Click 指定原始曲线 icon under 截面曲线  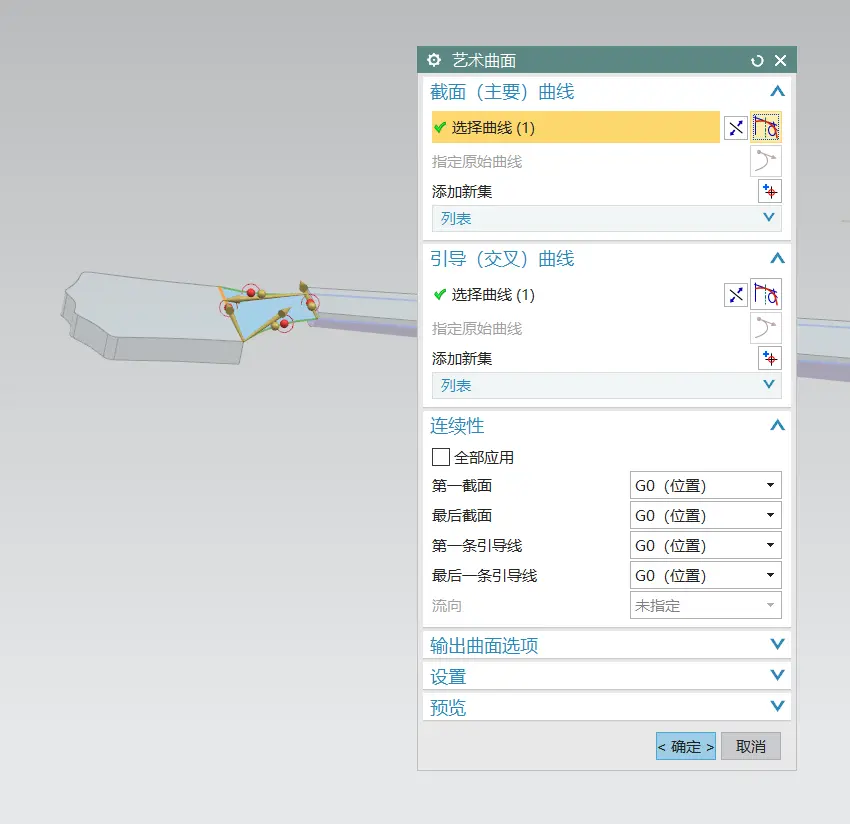(x=766, y=161)
